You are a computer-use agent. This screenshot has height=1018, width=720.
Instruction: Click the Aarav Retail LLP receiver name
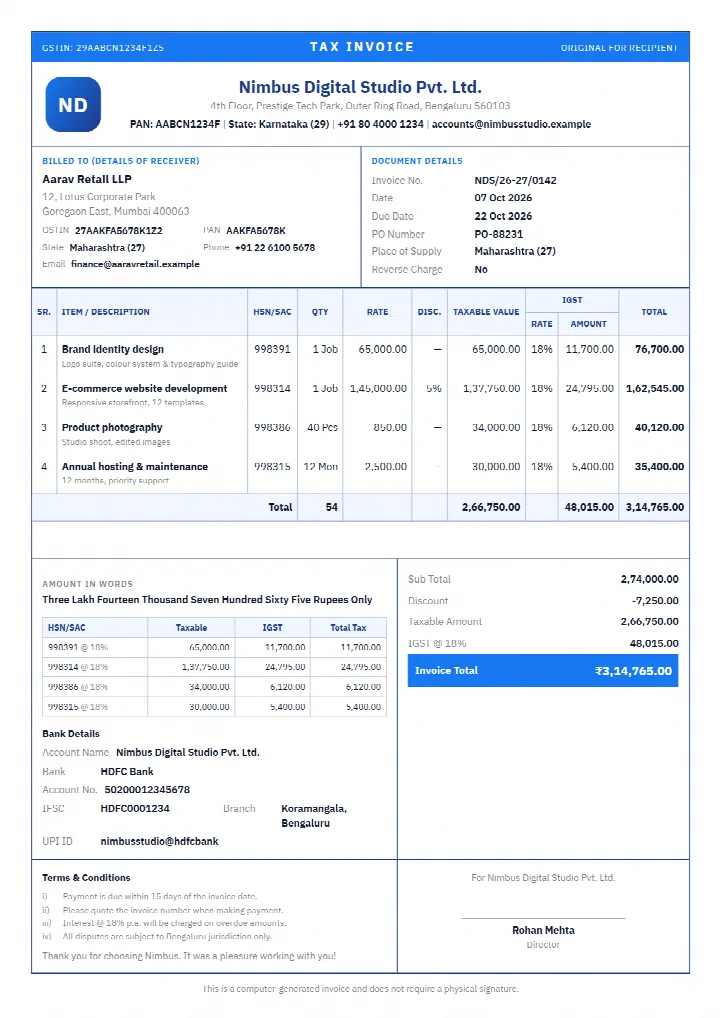point(87,179)
